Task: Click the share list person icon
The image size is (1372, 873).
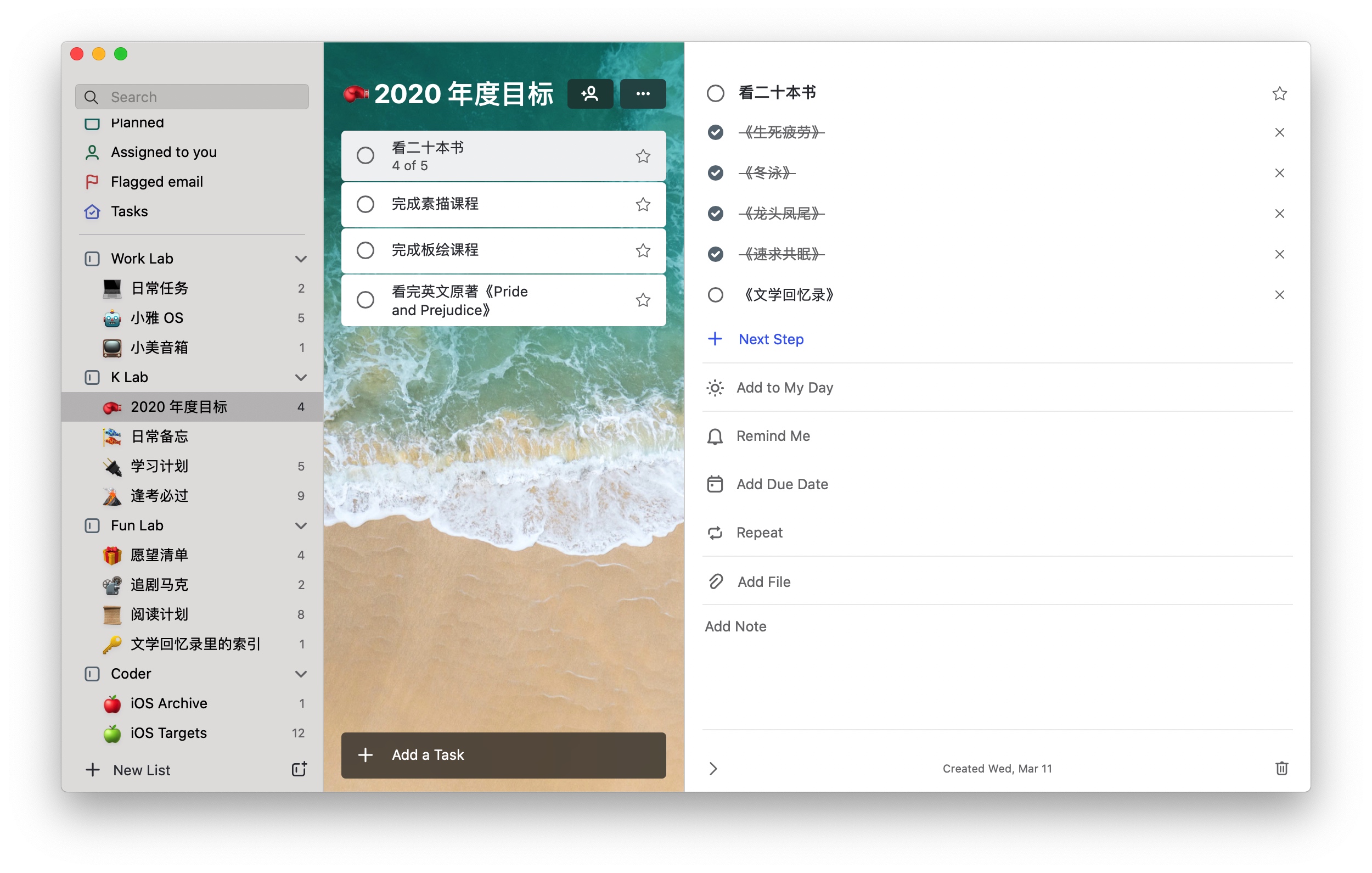Action: pos(590,94)
